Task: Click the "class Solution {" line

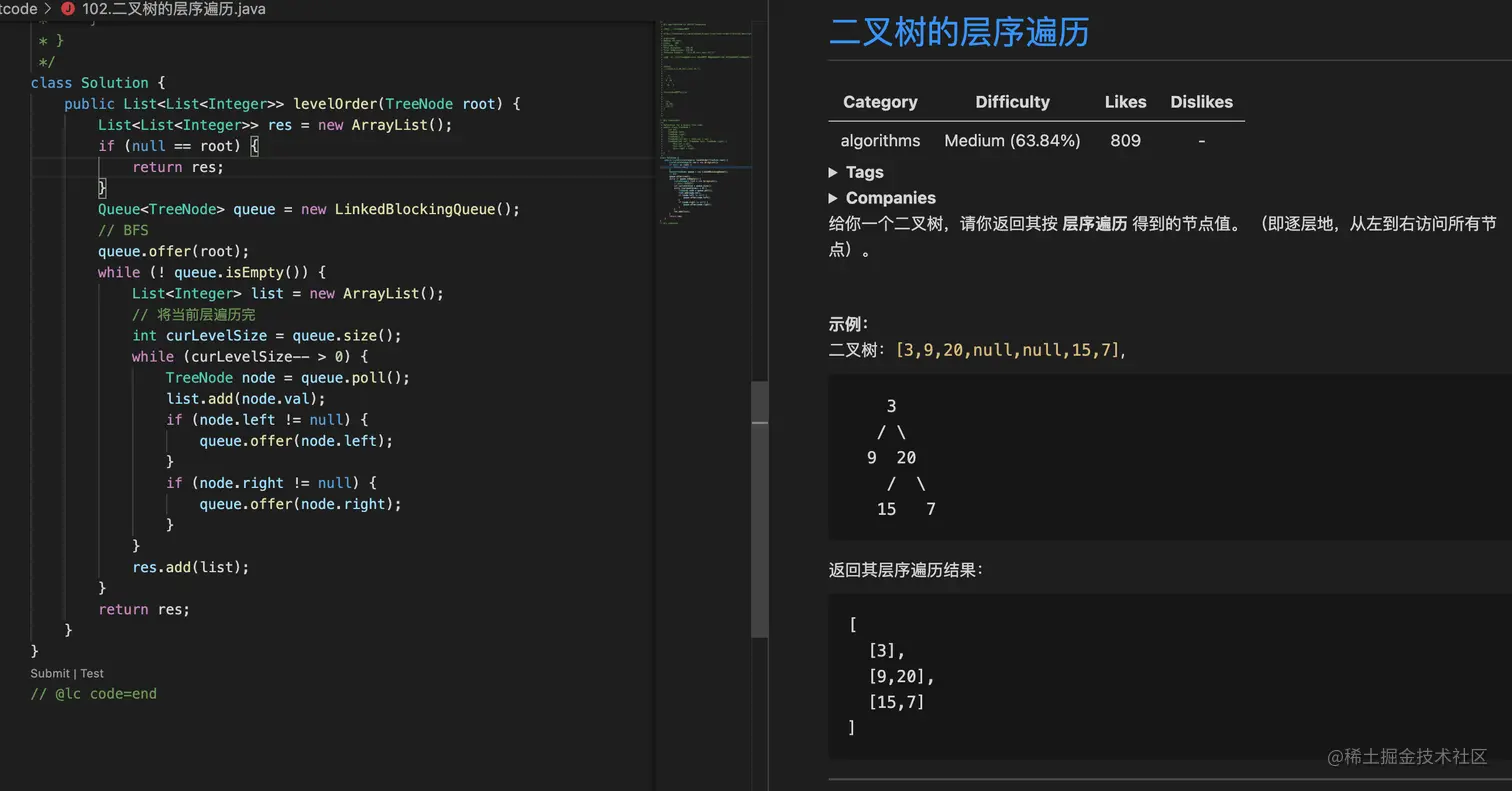Action: coord(98,83)
